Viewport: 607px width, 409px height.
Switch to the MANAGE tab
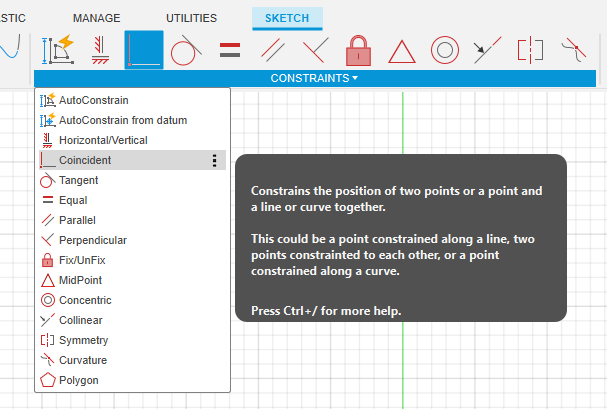point(97,18)
